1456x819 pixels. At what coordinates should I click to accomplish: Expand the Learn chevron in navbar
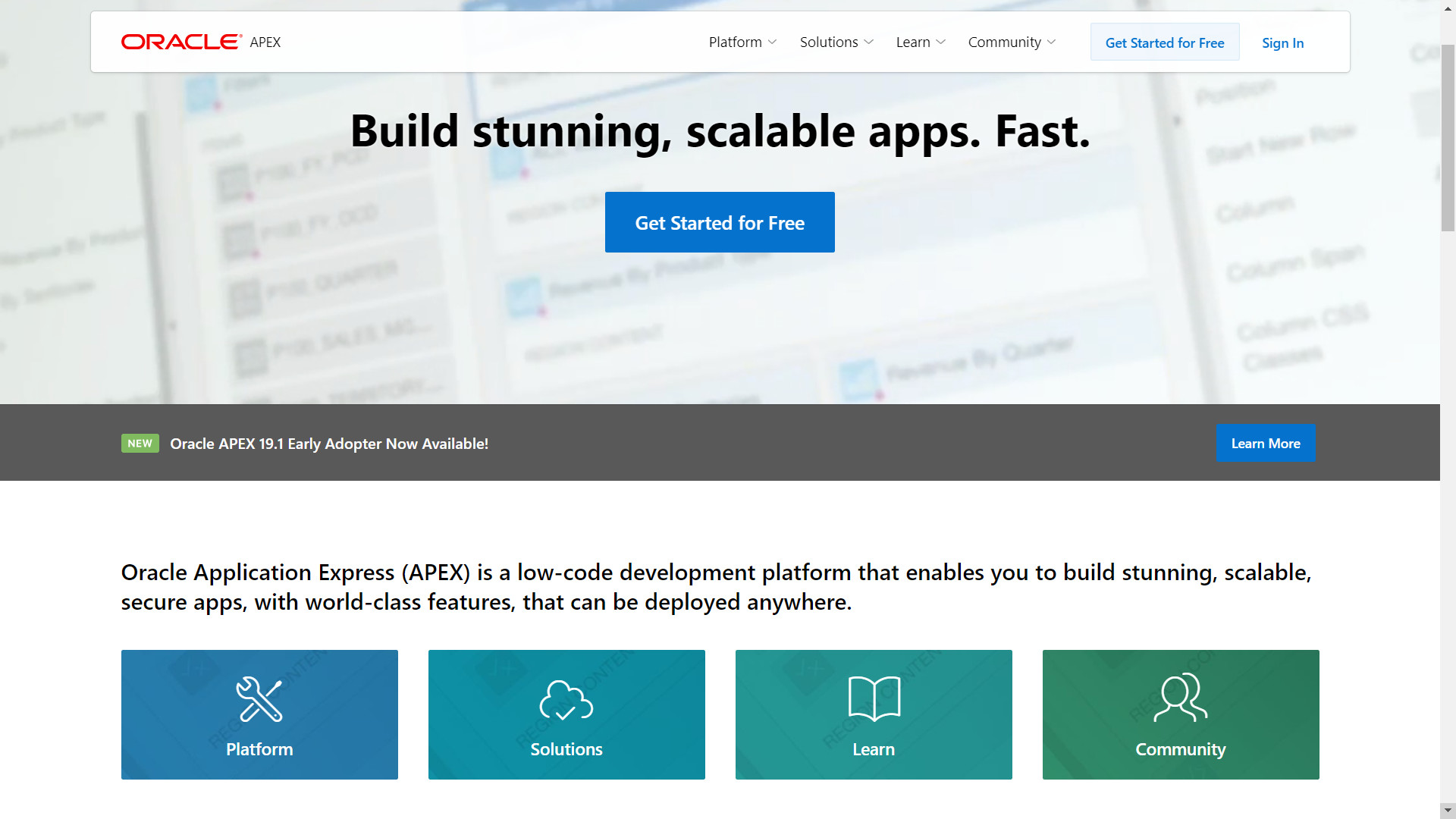(x=941, y=42)
